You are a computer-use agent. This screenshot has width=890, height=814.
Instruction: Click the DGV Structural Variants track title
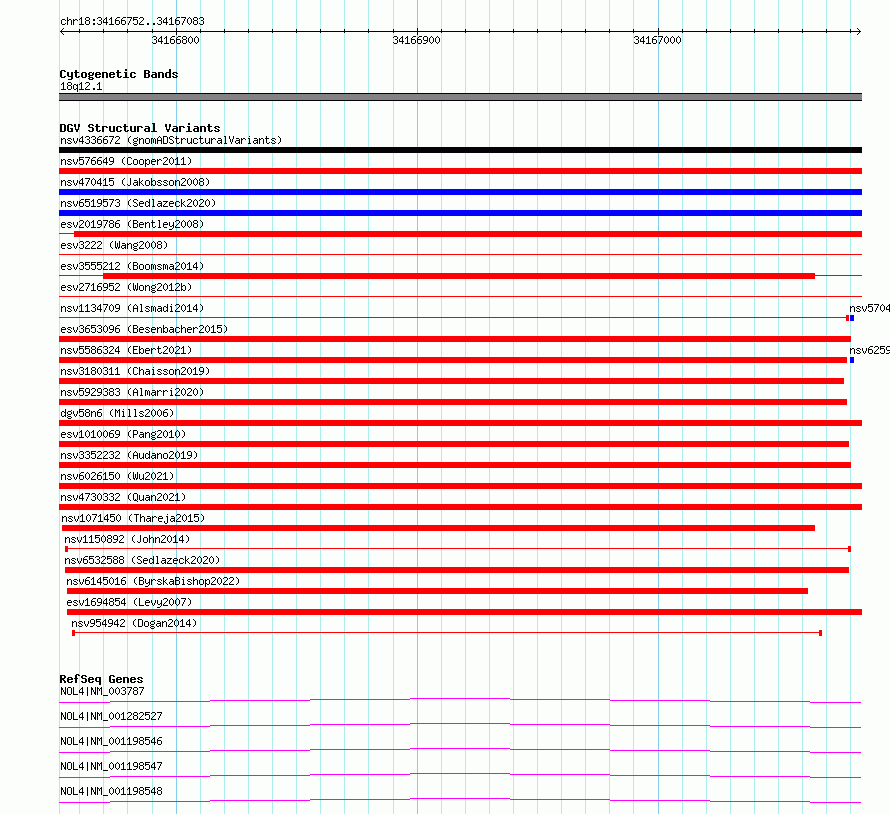tap(140, 128)
